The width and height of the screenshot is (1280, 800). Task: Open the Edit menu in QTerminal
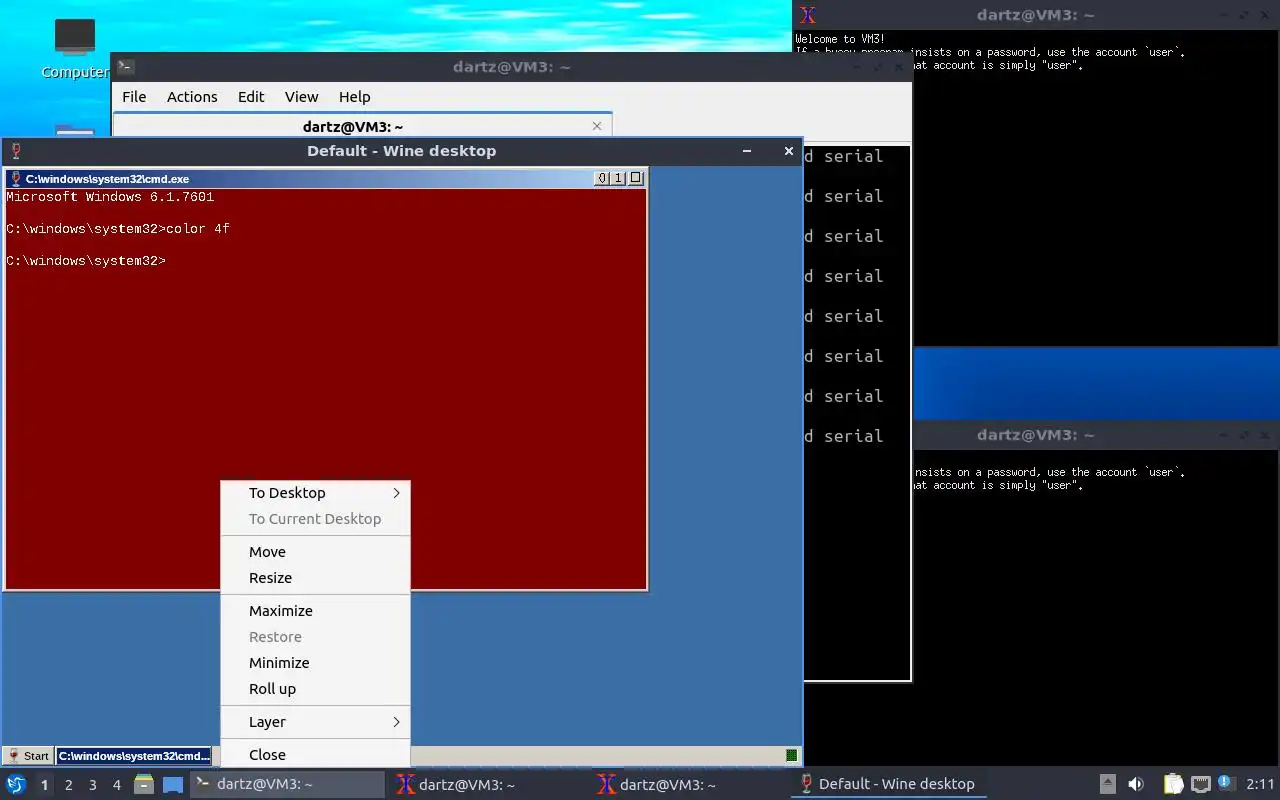pyautogui.click(x=251, y=97)
